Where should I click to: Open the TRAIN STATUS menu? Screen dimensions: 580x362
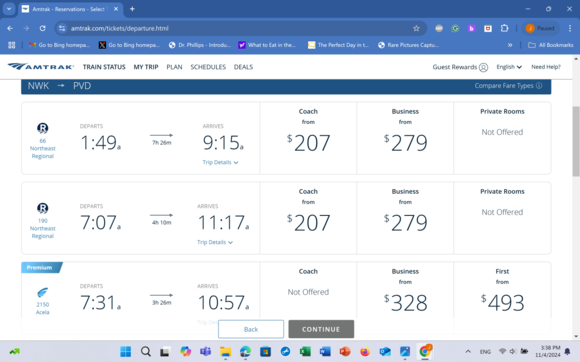(x=104, y=67)
